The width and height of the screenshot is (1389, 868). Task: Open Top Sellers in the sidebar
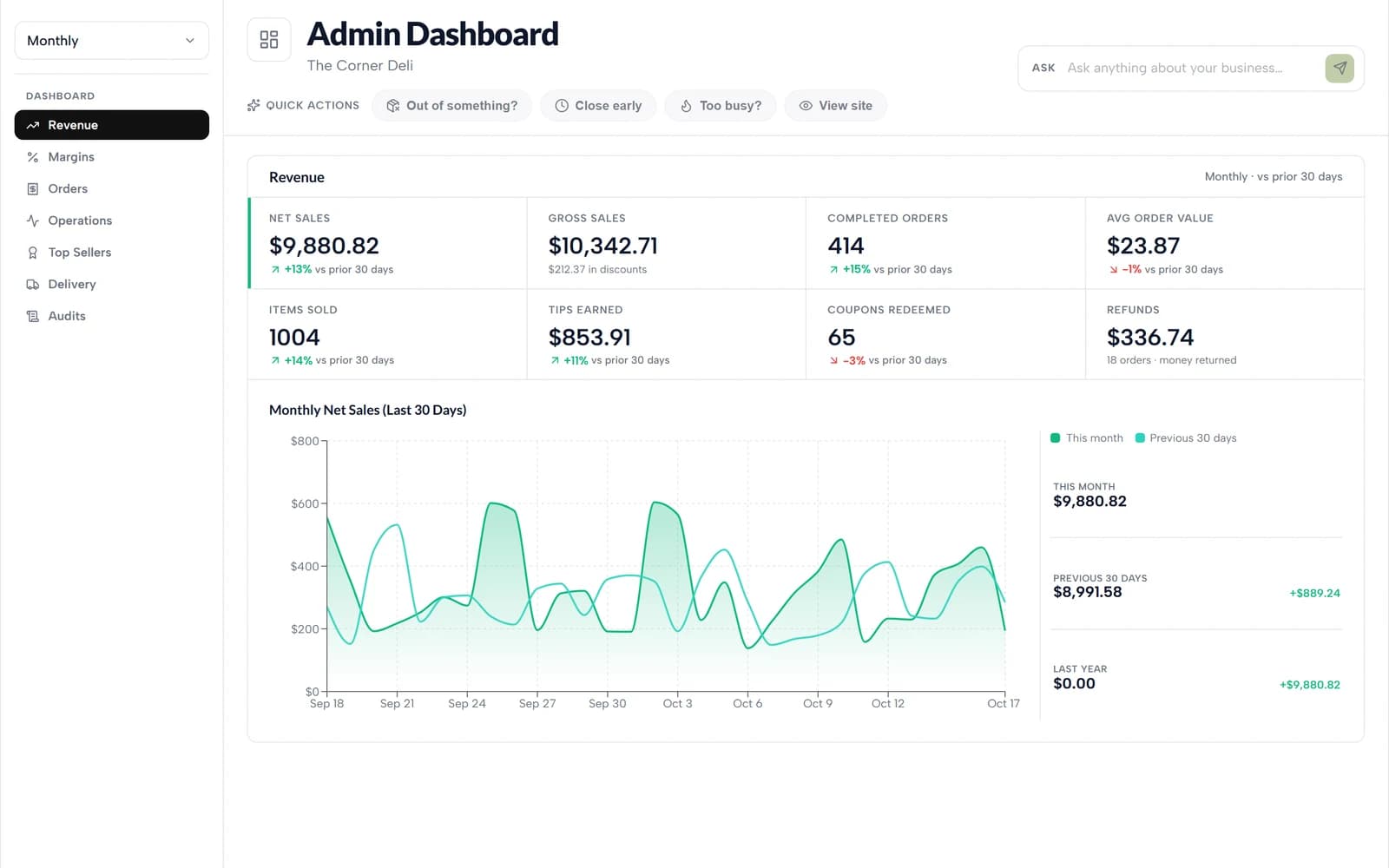pyautogui.click(x=112, y=253)
